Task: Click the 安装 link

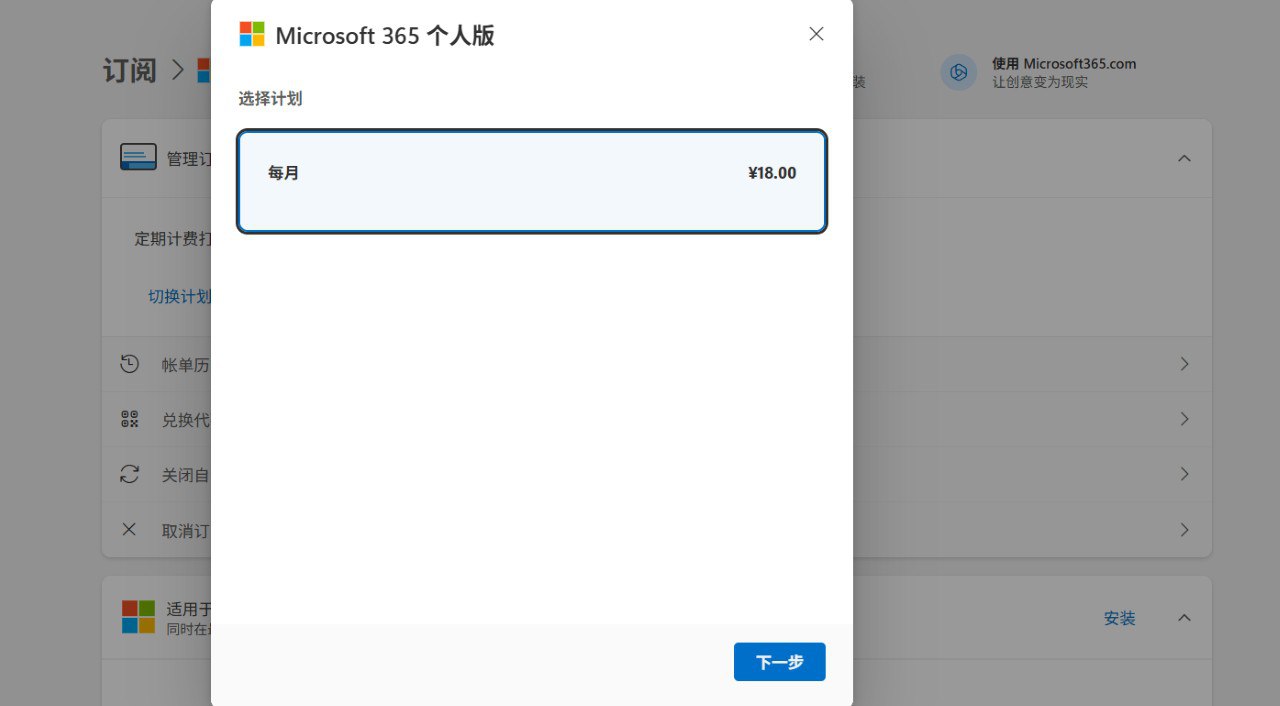Action: (x=1119, y=618)
